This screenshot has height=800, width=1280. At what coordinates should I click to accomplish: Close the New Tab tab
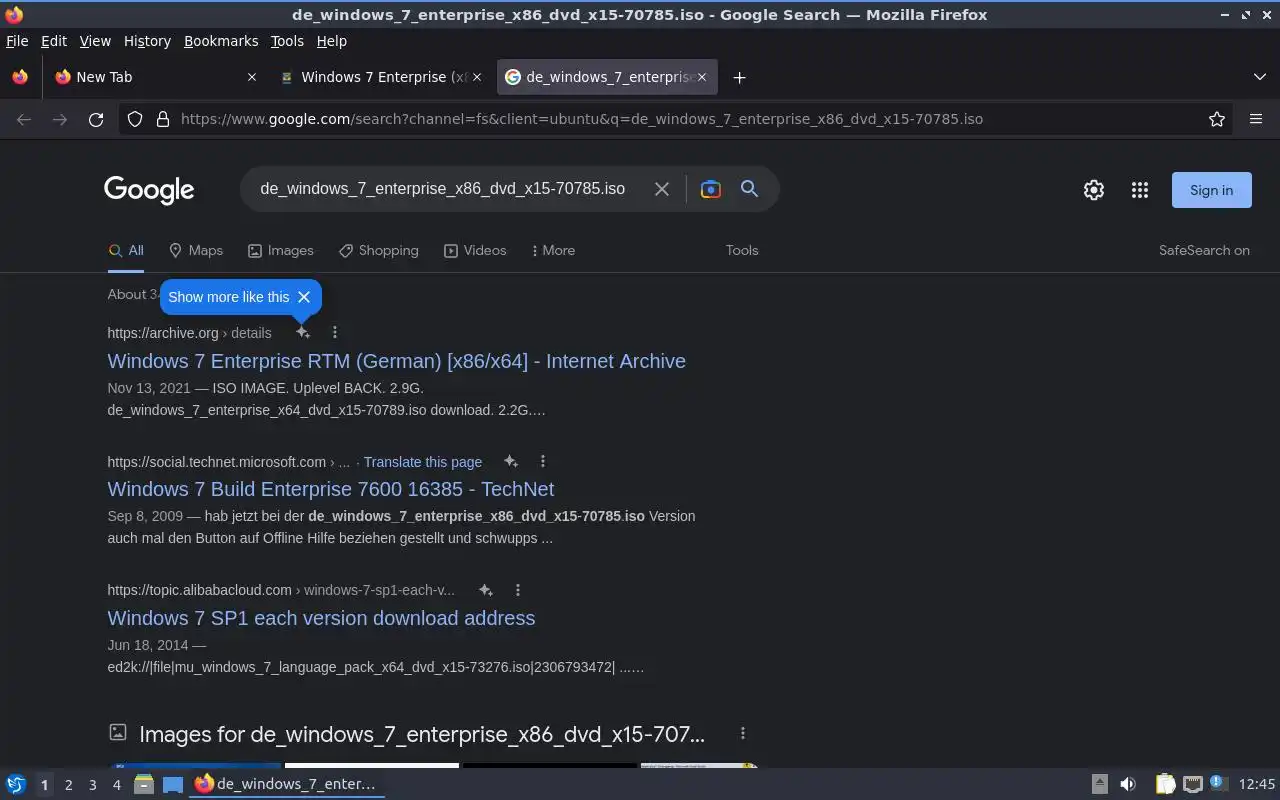click(251, 77)
